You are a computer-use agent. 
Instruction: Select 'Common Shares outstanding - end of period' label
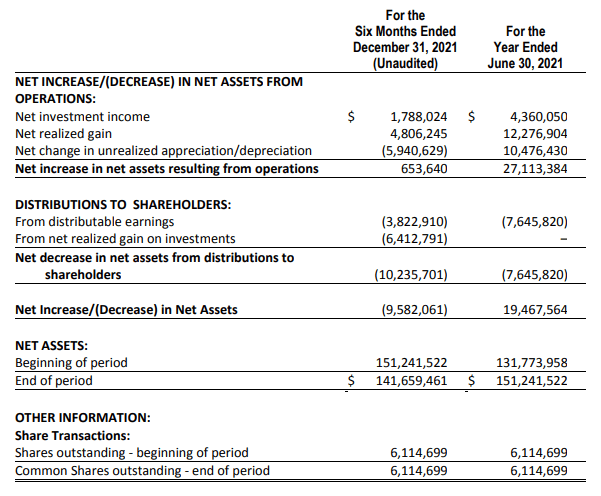click(x=142, y=471)
